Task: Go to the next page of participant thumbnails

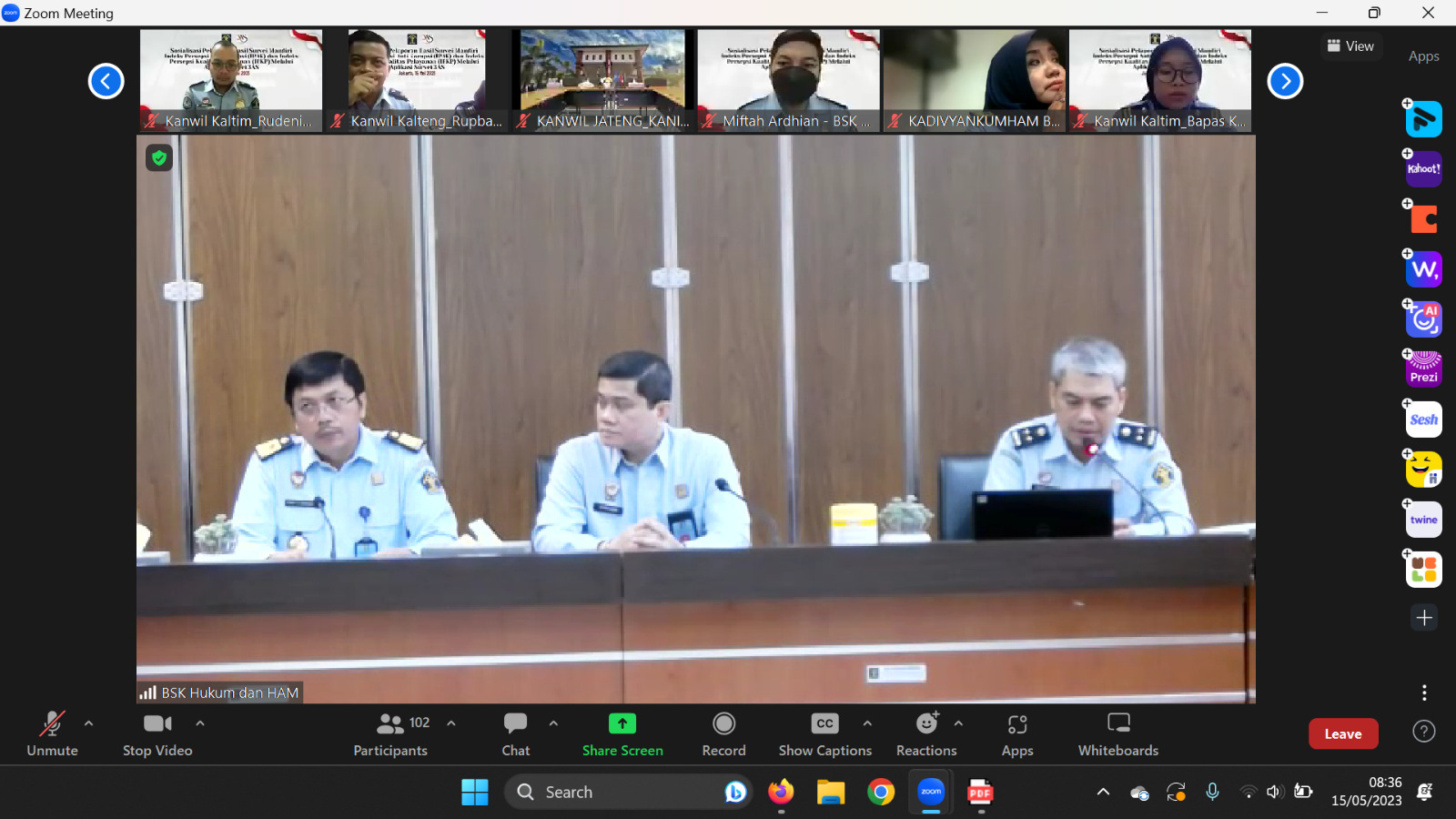Action: 1285,81
